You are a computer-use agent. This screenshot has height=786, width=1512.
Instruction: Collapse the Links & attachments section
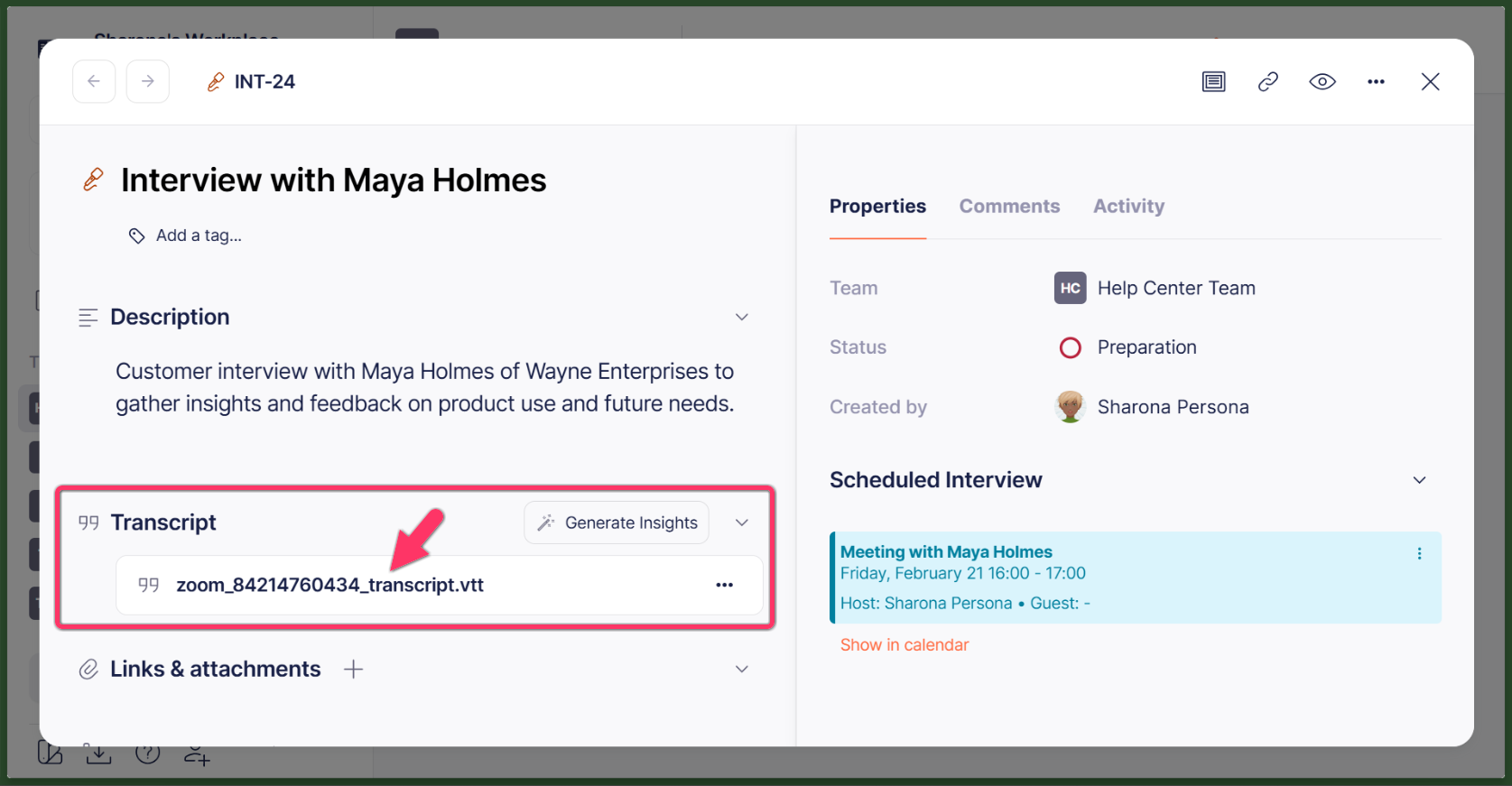coord(742,669)
